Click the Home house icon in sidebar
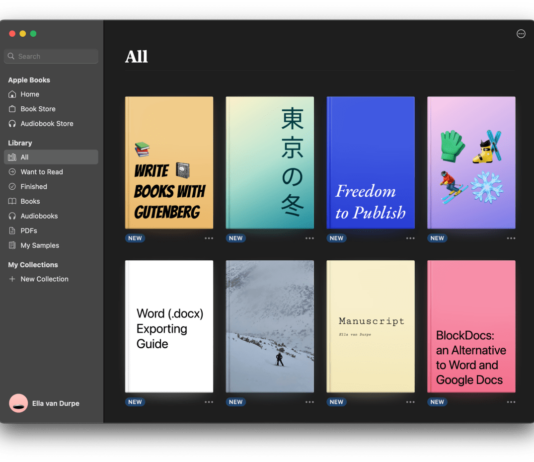Image resolution: width=534 pixels, height=462 pixels. [12, 94]
